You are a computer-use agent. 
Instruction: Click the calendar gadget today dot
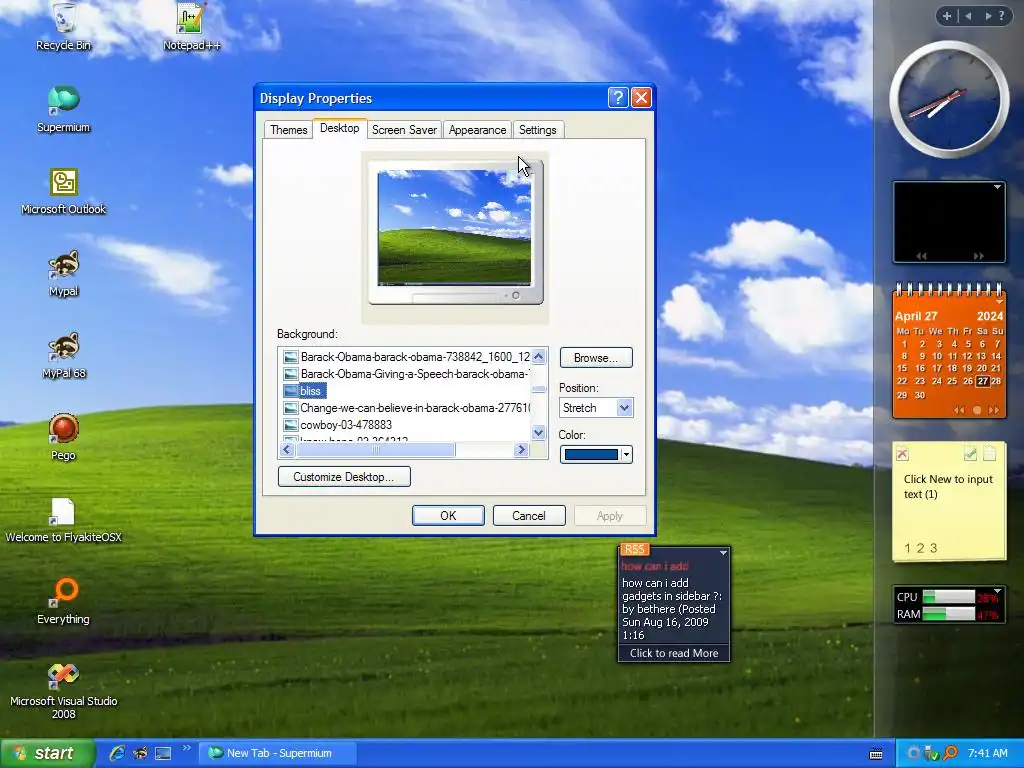click(x=977, y=410)
